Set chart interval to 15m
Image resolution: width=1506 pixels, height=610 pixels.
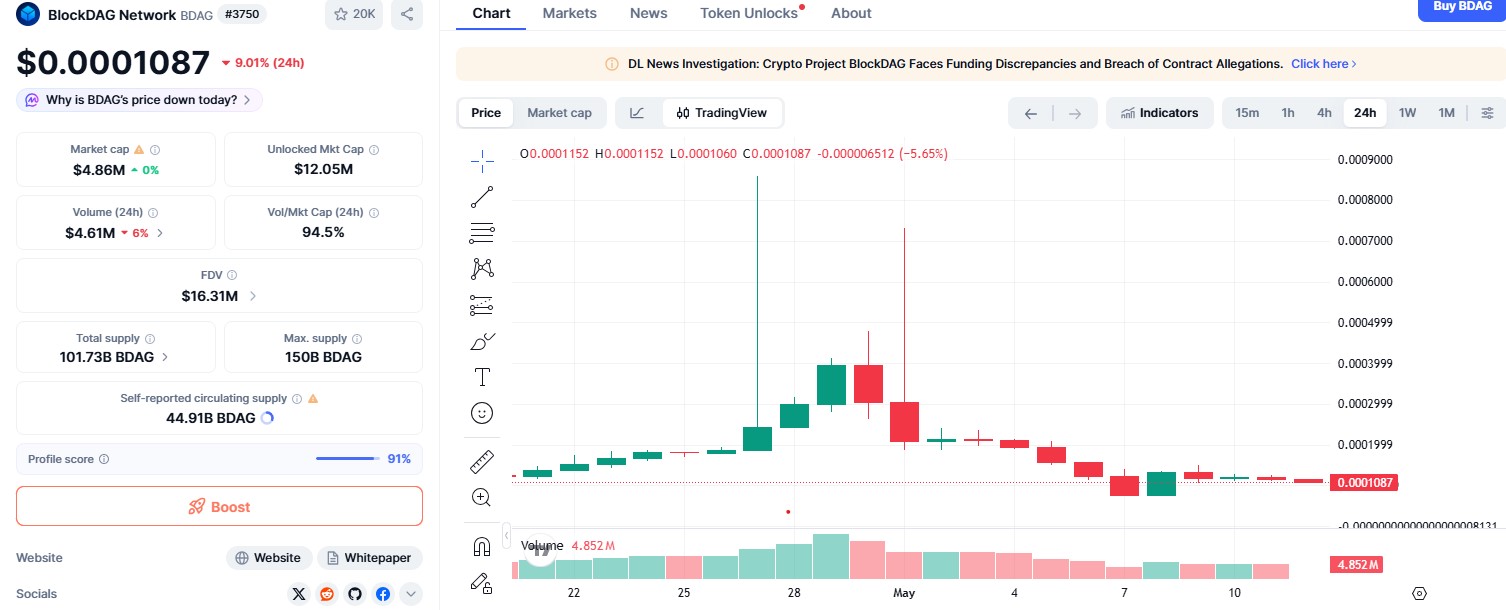[1247, 113]
